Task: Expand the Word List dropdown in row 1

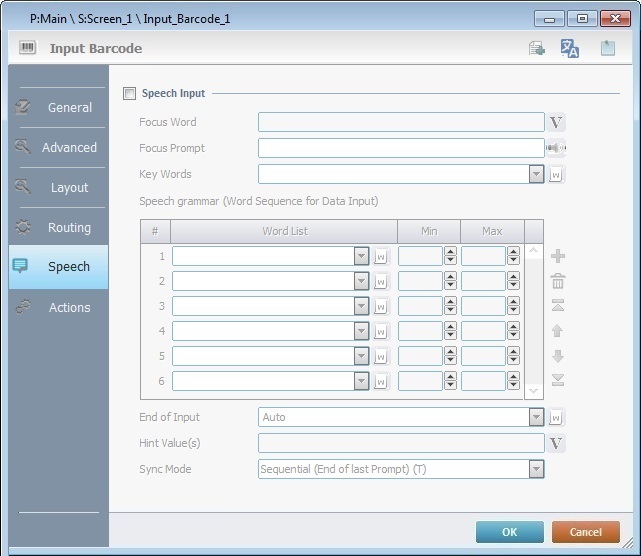Action: pyautogui.click(x=361, y=256)
